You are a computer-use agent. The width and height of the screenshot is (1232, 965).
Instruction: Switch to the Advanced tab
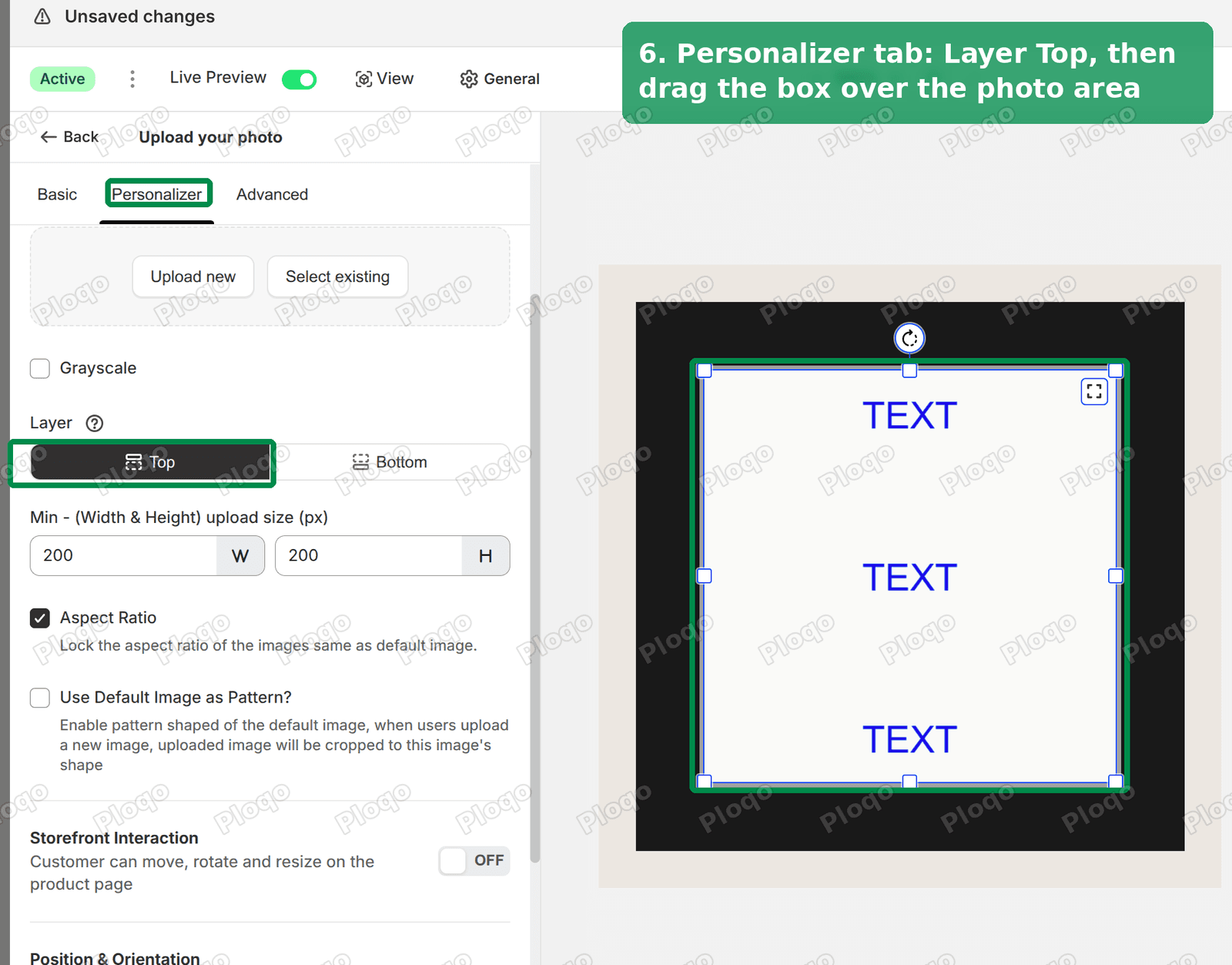272,194
